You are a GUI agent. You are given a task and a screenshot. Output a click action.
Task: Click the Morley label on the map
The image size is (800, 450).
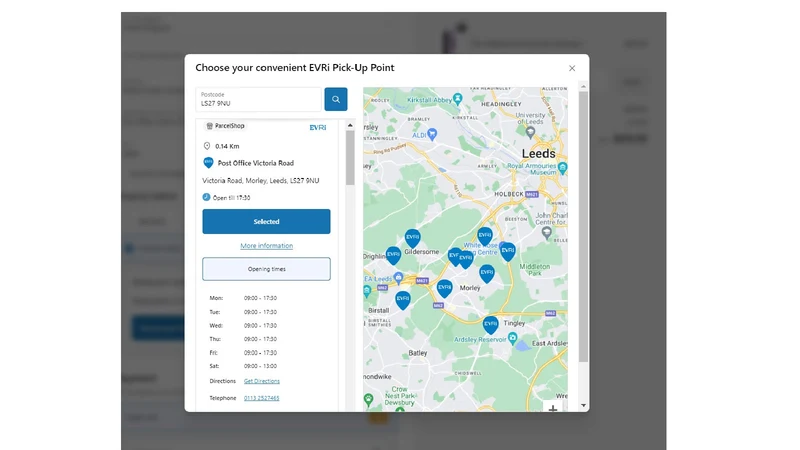470,288
